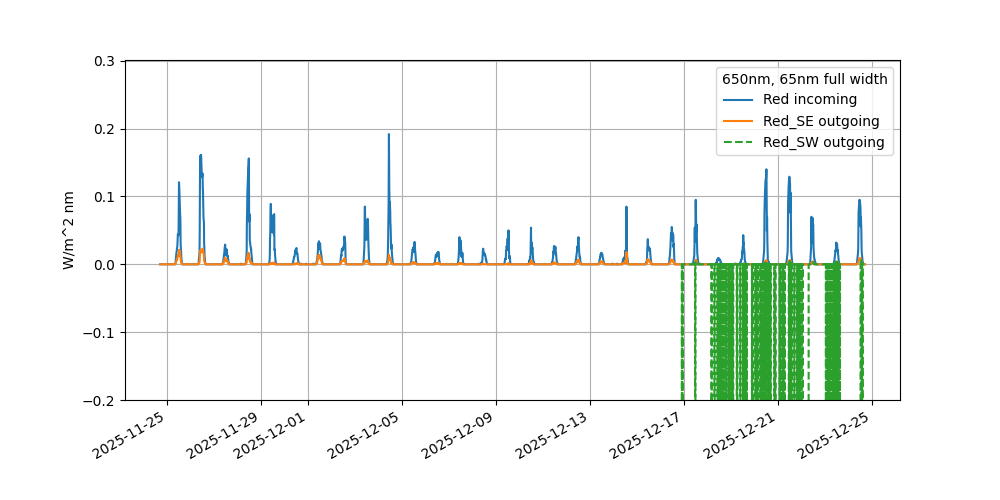Click the 2025-12-05 x-axis date label

[367, 436]
